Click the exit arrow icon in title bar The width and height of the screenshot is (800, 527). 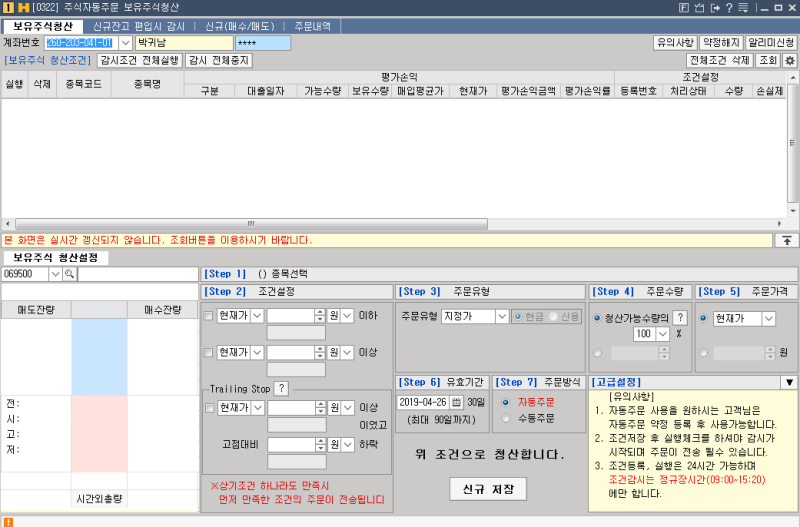click(714, 8)
